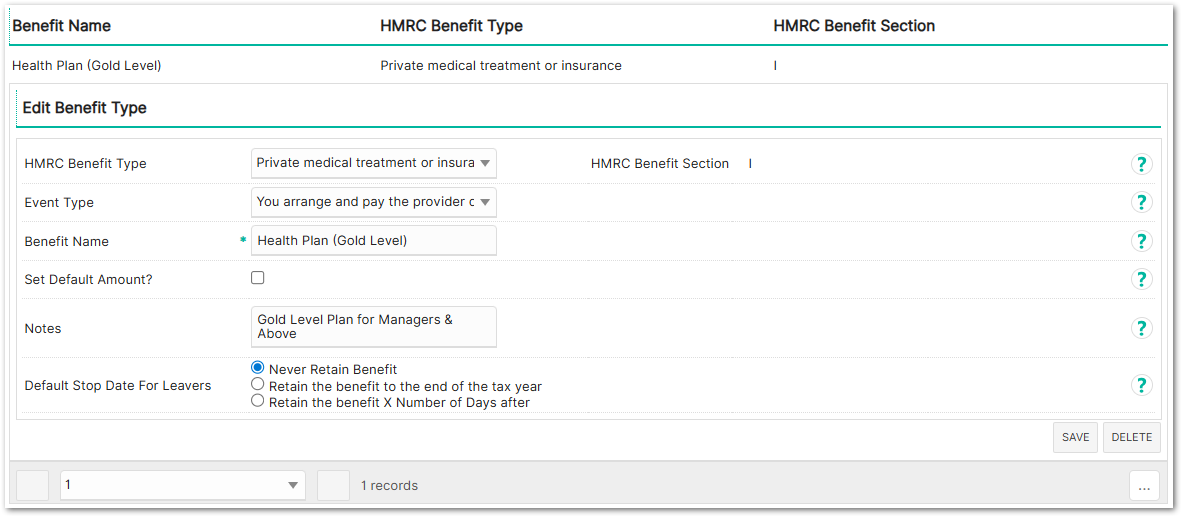Image resolution: width=1182 pixels, height=517 pixels.
Task: Click help icon beside Event Type
Action: tap(1141, 202)
